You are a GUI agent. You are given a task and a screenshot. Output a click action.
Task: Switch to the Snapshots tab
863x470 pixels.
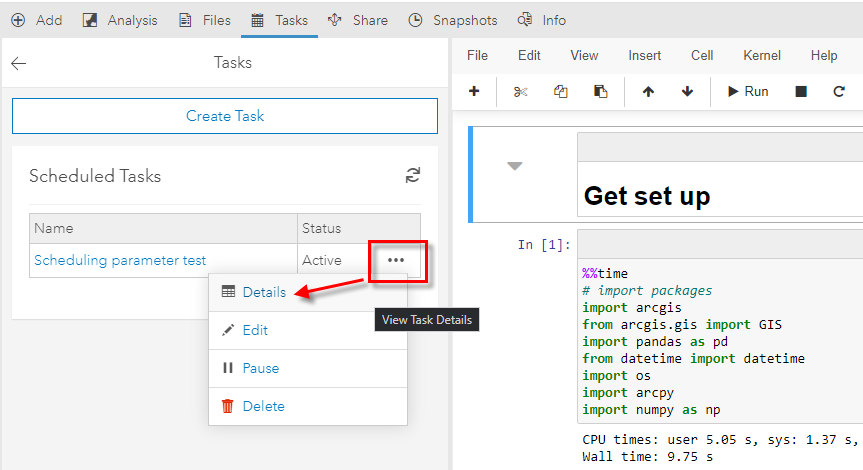point(453,20)
